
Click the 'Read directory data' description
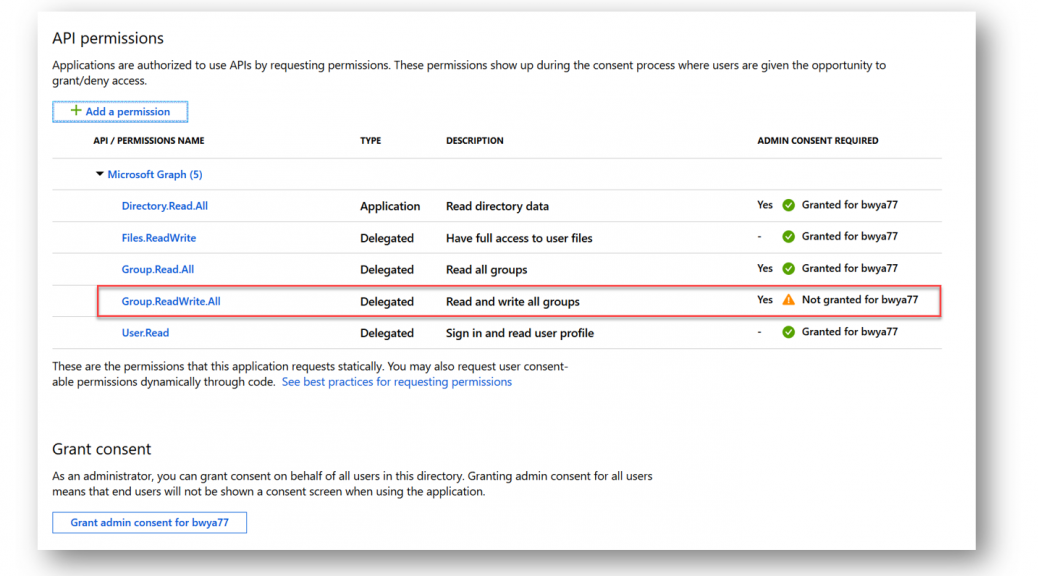pos(497,206)
